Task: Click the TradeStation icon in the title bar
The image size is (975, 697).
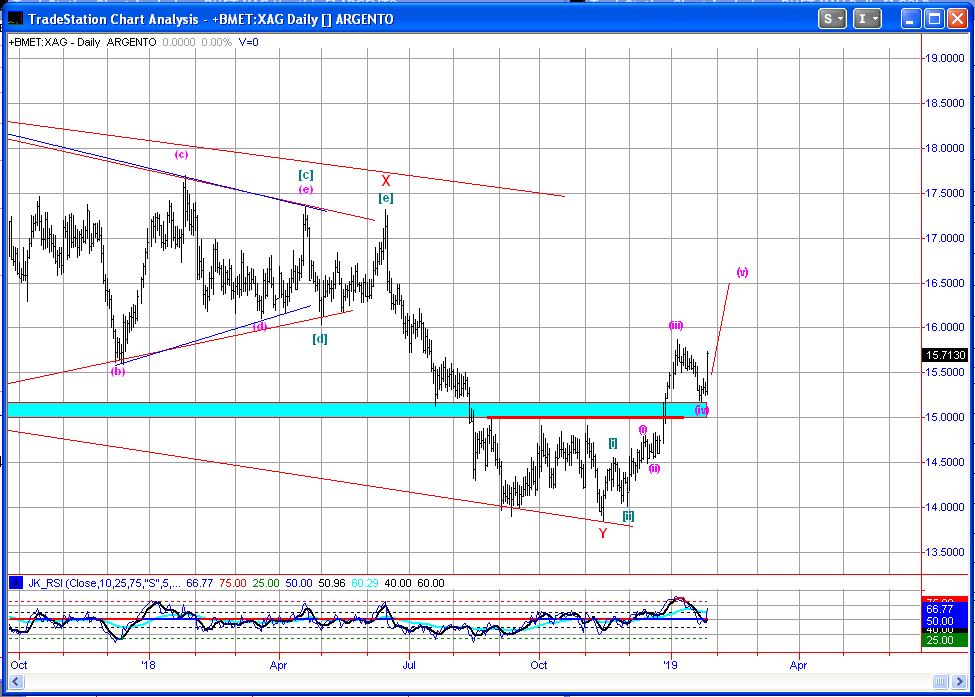Action: point(15,19)
